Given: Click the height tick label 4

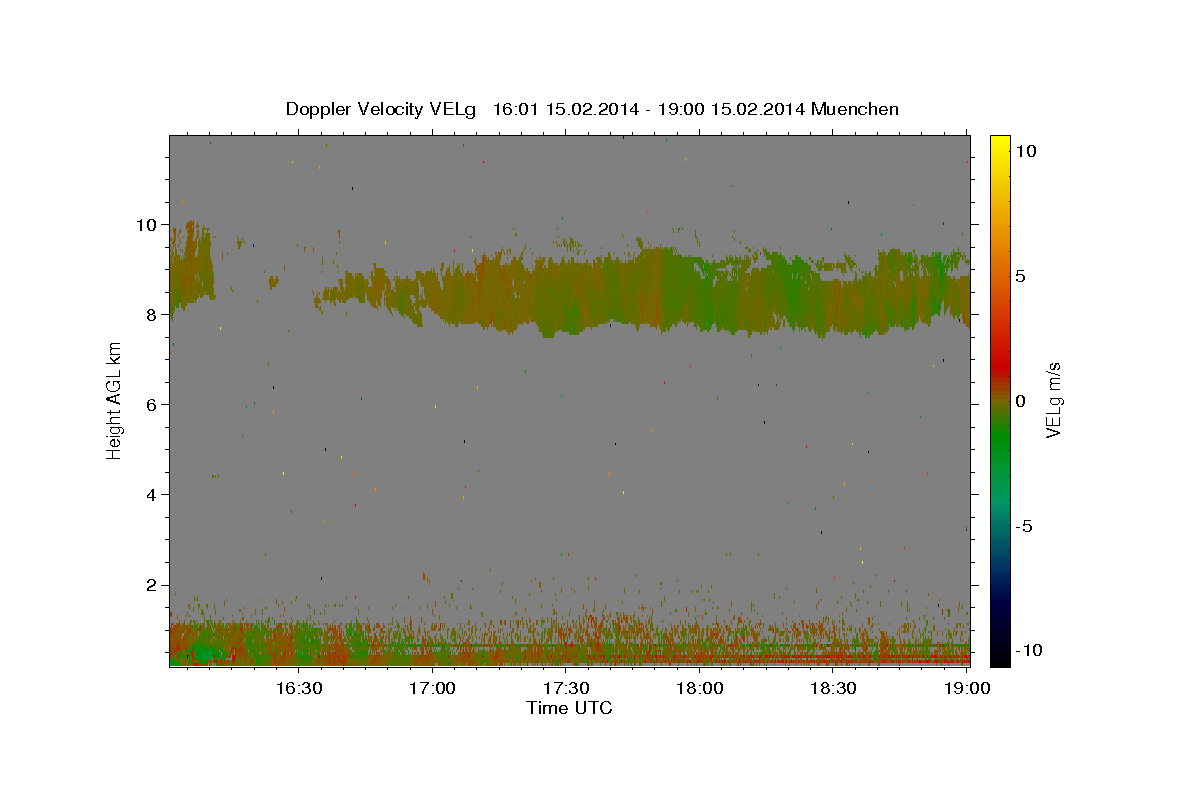Looking at the screenshot, I should pos(153,494).
